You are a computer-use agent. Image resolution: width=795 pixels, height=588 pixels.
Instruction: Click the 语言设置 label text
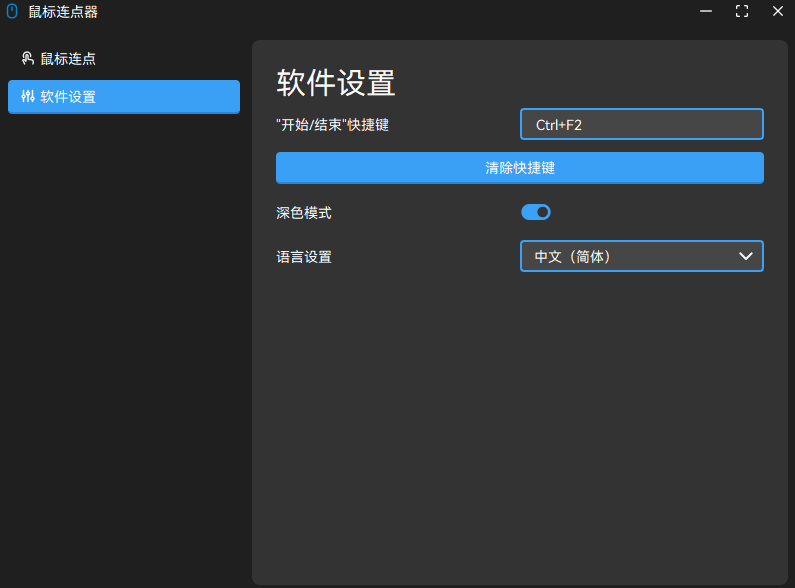click(303, 257)
